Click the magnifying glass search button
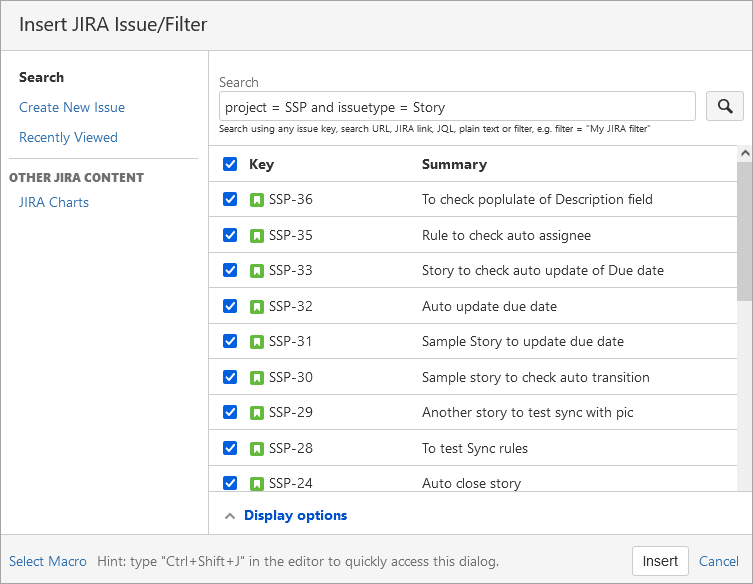This screenshot has height=584, width=753. pyautogui.click(x=724, y=106)
